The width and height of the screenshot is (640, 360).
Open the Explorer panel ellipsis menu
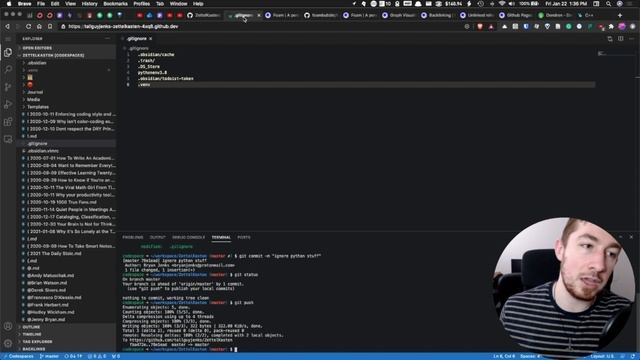pos(108,39)
